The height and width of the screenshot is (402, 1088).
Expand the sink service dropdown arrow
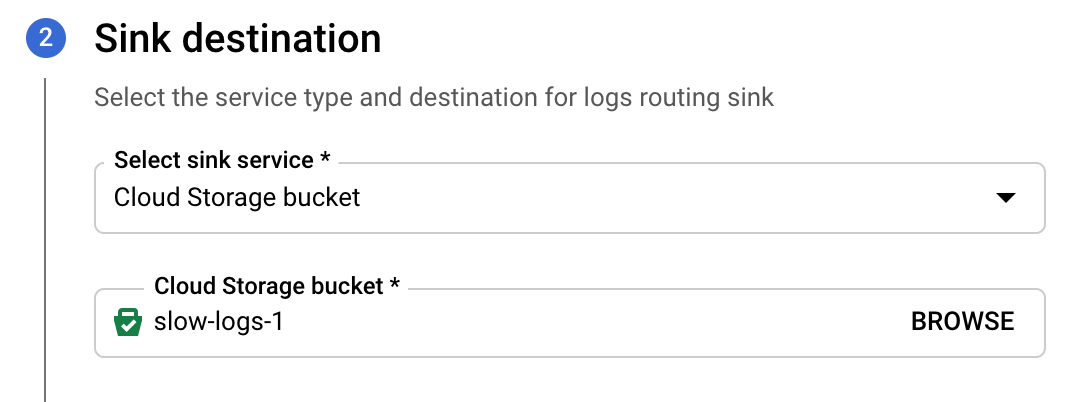point(1005,198)
